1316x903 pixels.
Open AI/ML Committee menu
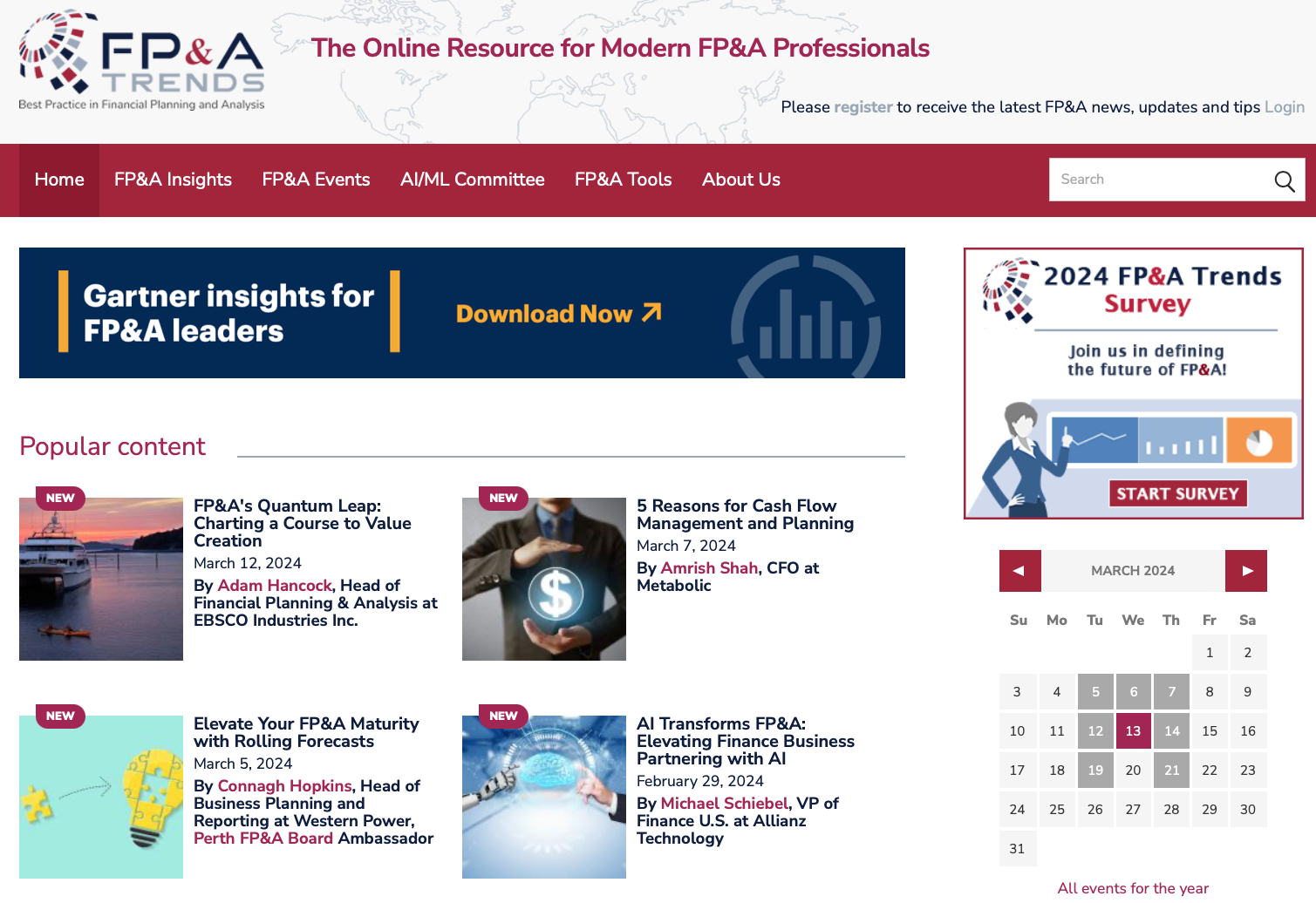click(x=472, y=180)
